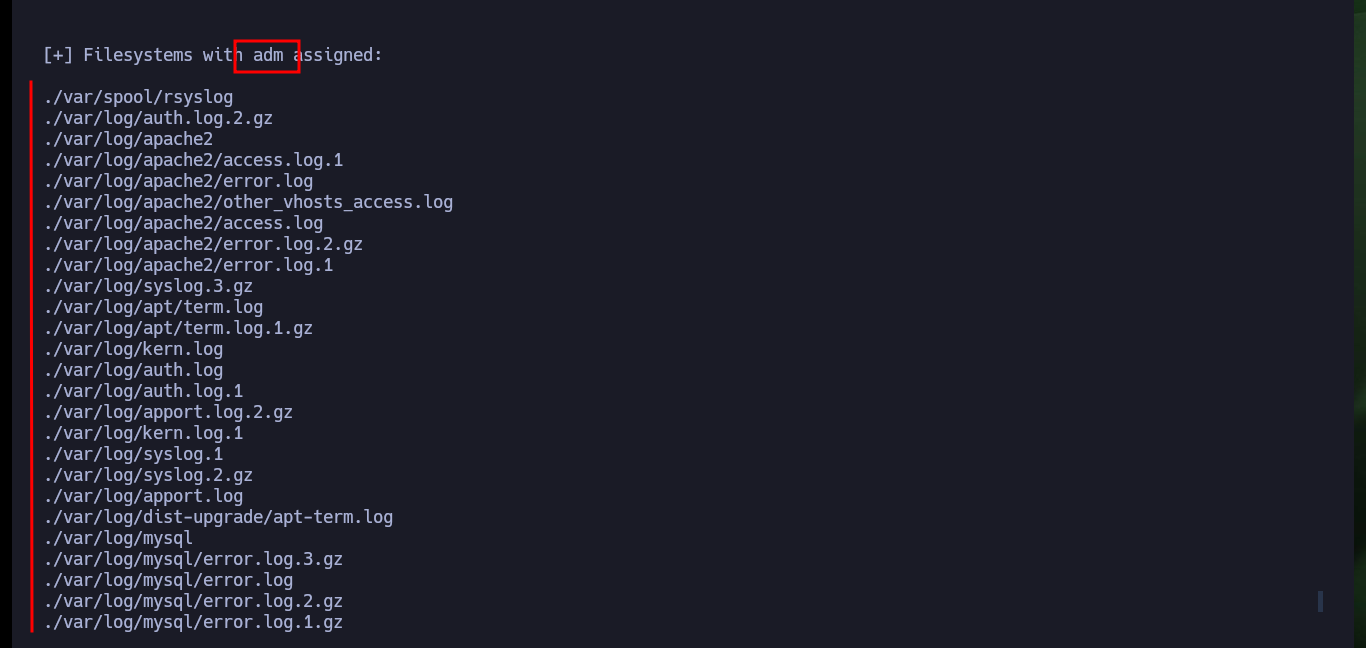Select the dist-upgrade/apt-term.log path

point(218,518)
